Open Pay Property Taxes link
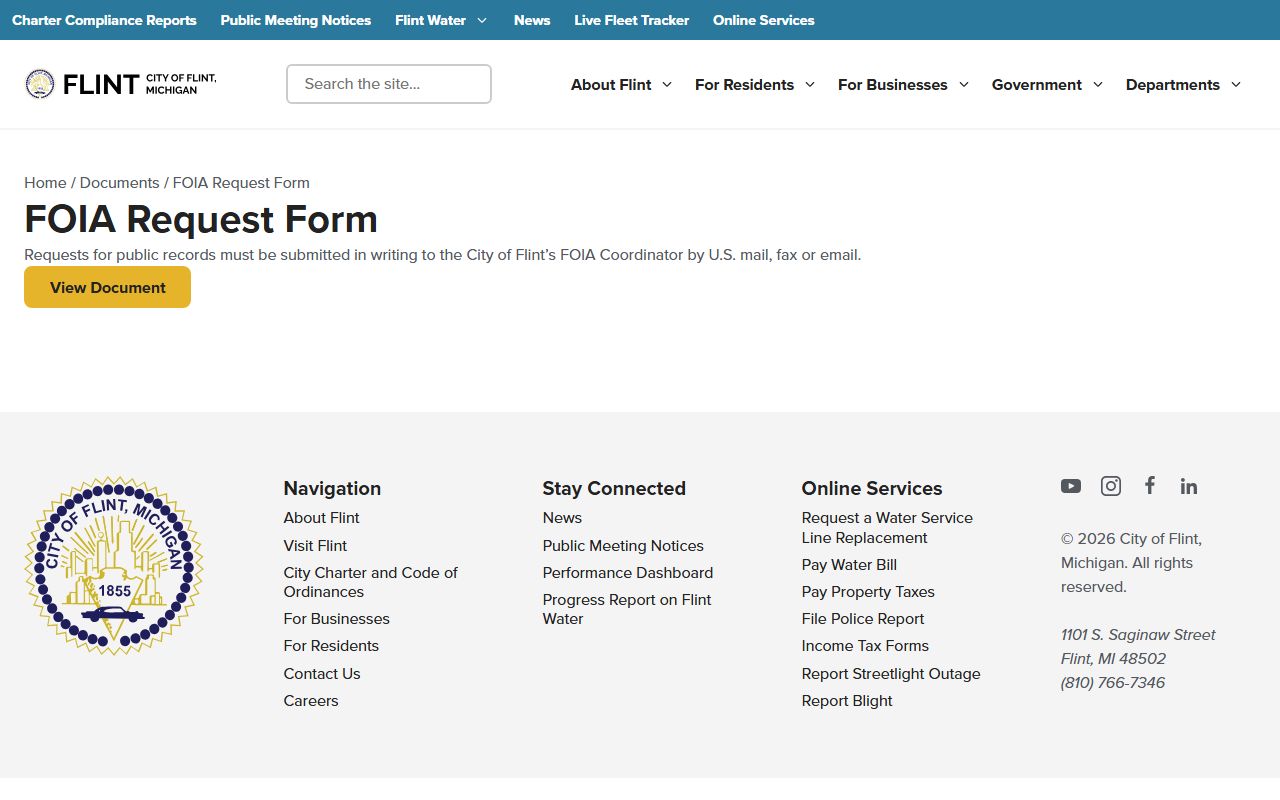Viewport: 1280px width, 800px height. [x=868, y=592]
